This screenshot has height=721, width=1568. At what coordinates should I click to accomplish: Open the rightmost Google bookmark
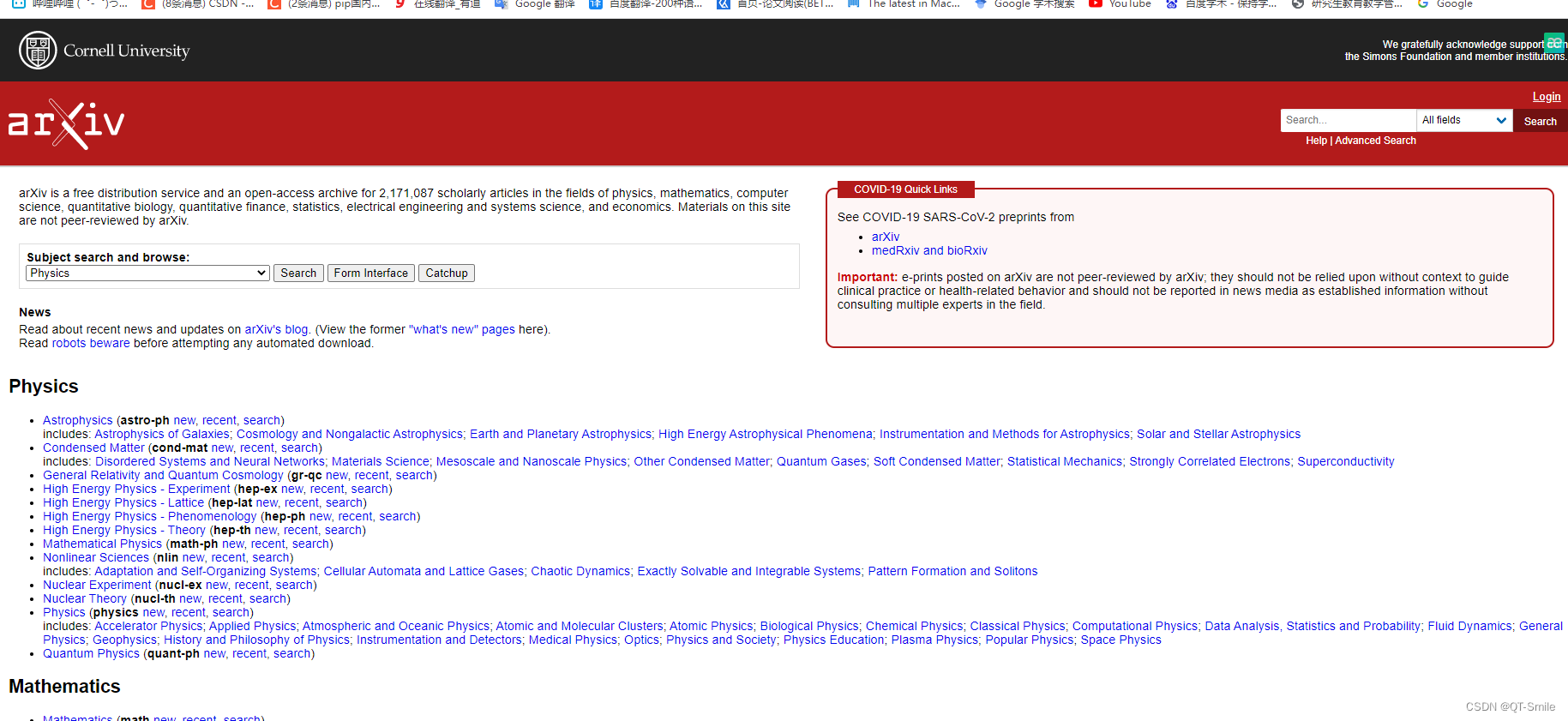coord(1445,3)
